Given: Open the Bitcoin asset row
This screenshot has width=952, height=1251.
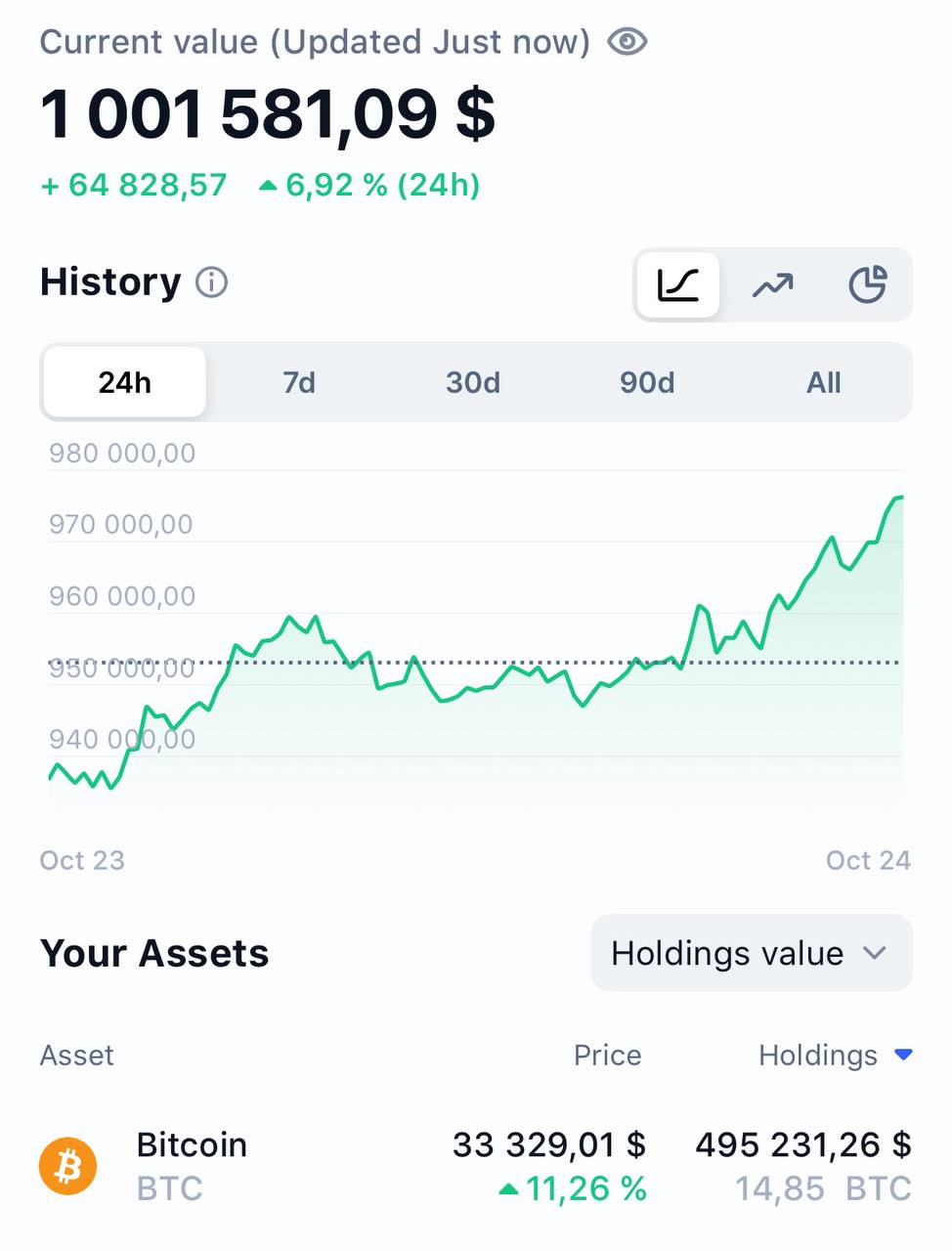Looking at the screenshot, I should point(192,1166).
